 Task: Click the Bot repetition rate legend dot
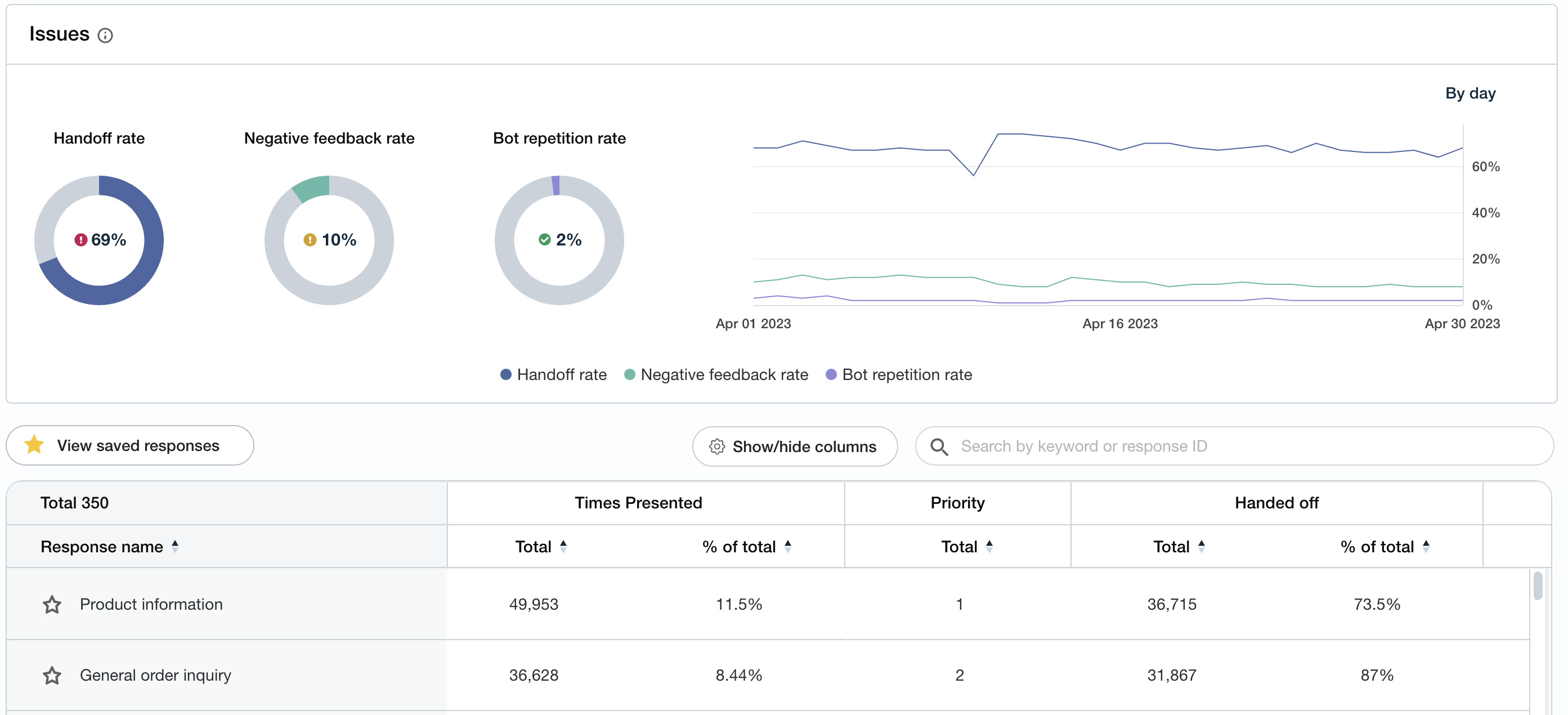click(x=831, y=374)
